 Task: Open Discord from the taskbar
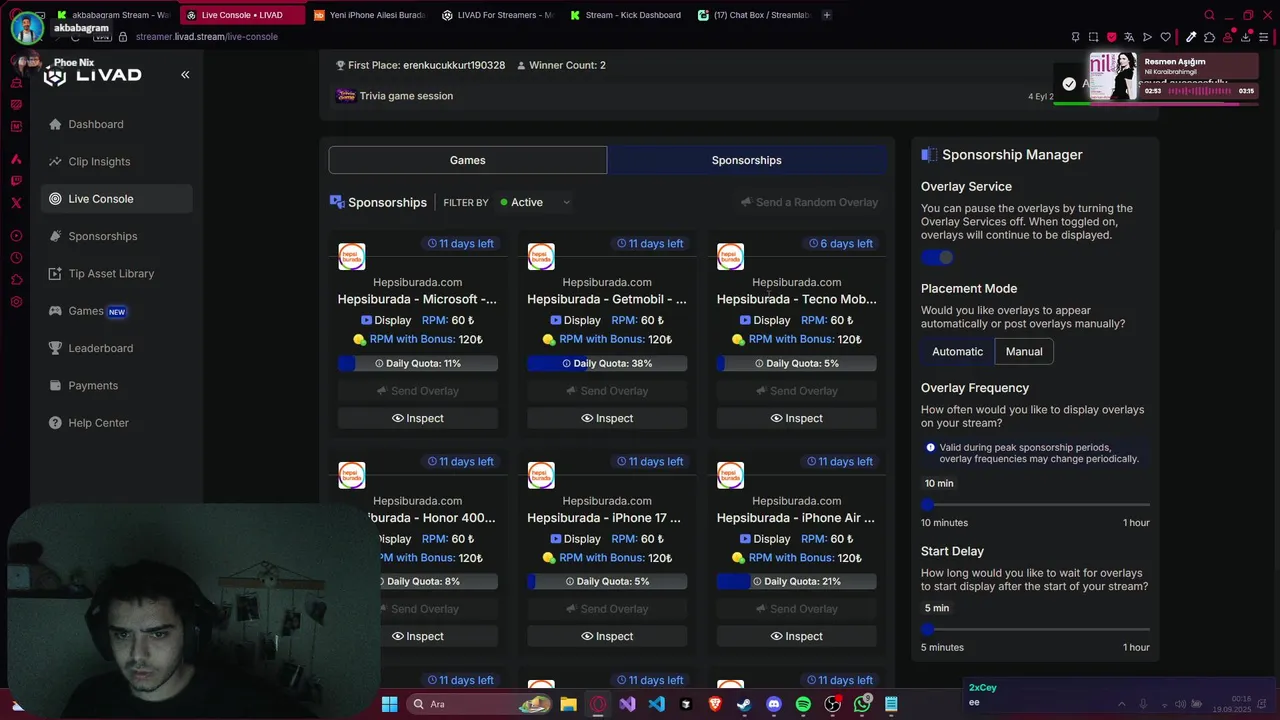point(773,704)
